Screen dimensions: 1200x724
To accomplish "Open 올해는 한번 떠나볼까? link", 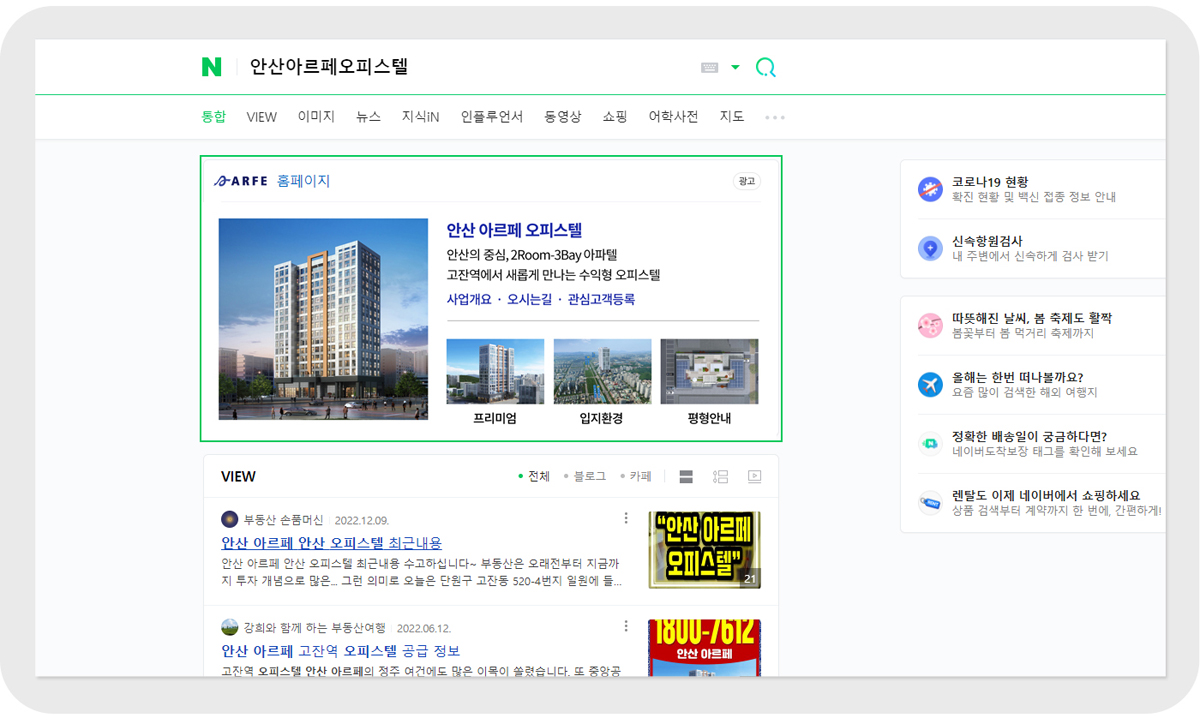I will click(1018, 377).
